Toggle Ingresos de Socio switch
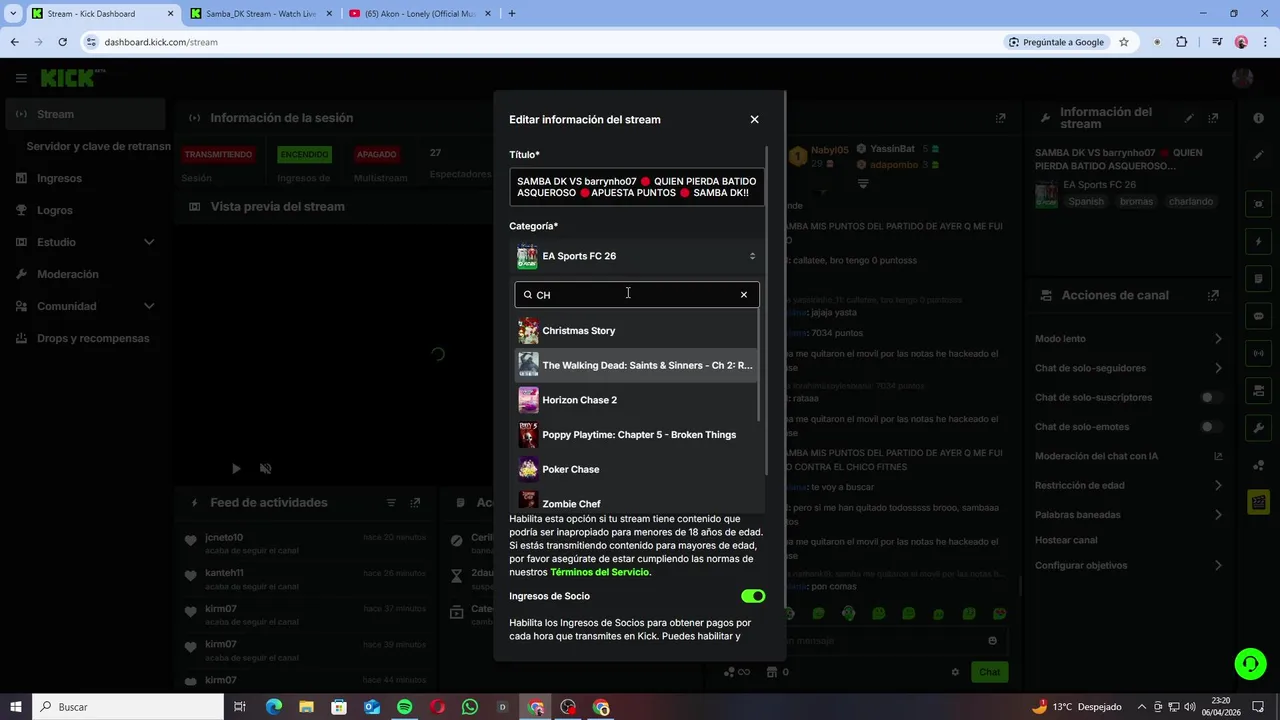The image size is (1280, 720). (753, 596)
